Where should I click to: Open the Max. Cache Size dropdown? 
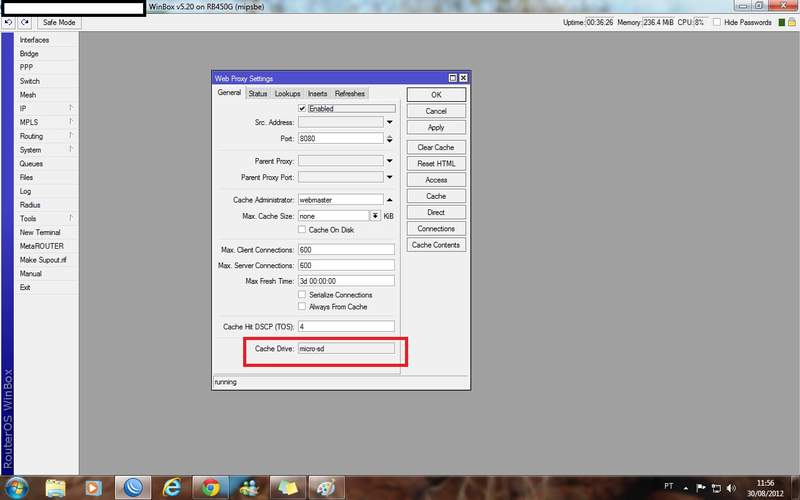click(x=375, y=216)
